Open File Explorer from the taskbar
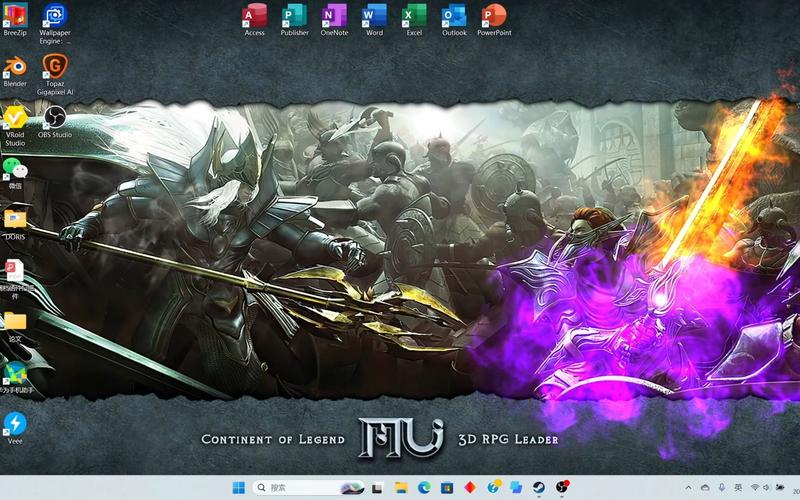This screenshot has height=500, width=800. (x=401, y=488)
